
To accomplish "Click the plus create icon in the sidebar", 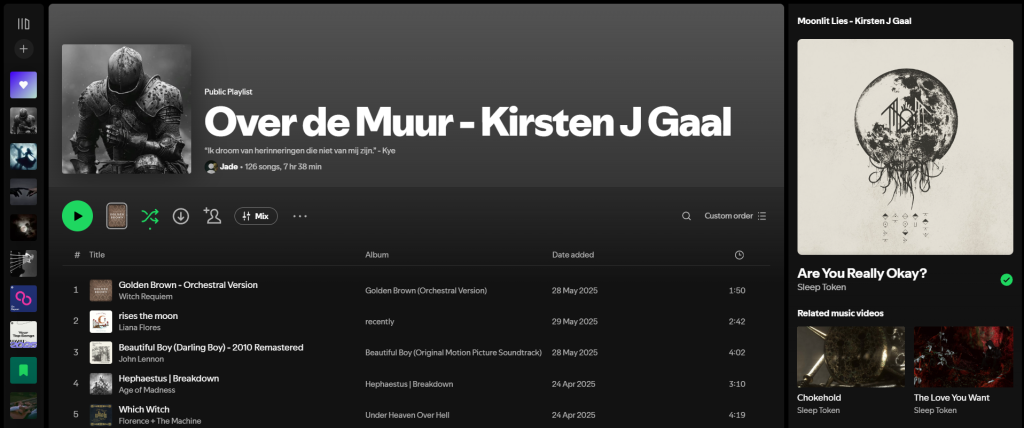I will (x=24, y=49).
